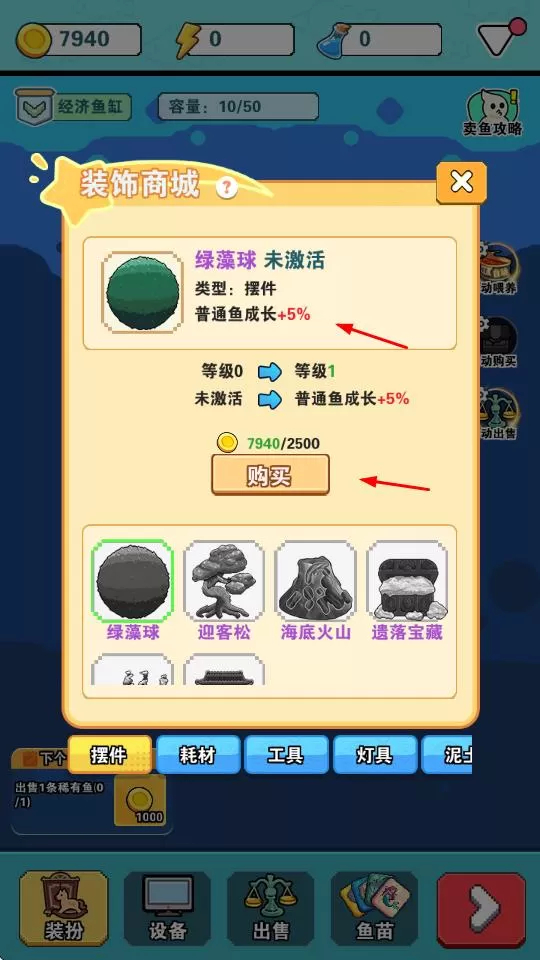Image resolution: width=540 pixels, height=960 pixels.
Task: Open the 灯具 lighting tab
Action: (x=375, y=755)
